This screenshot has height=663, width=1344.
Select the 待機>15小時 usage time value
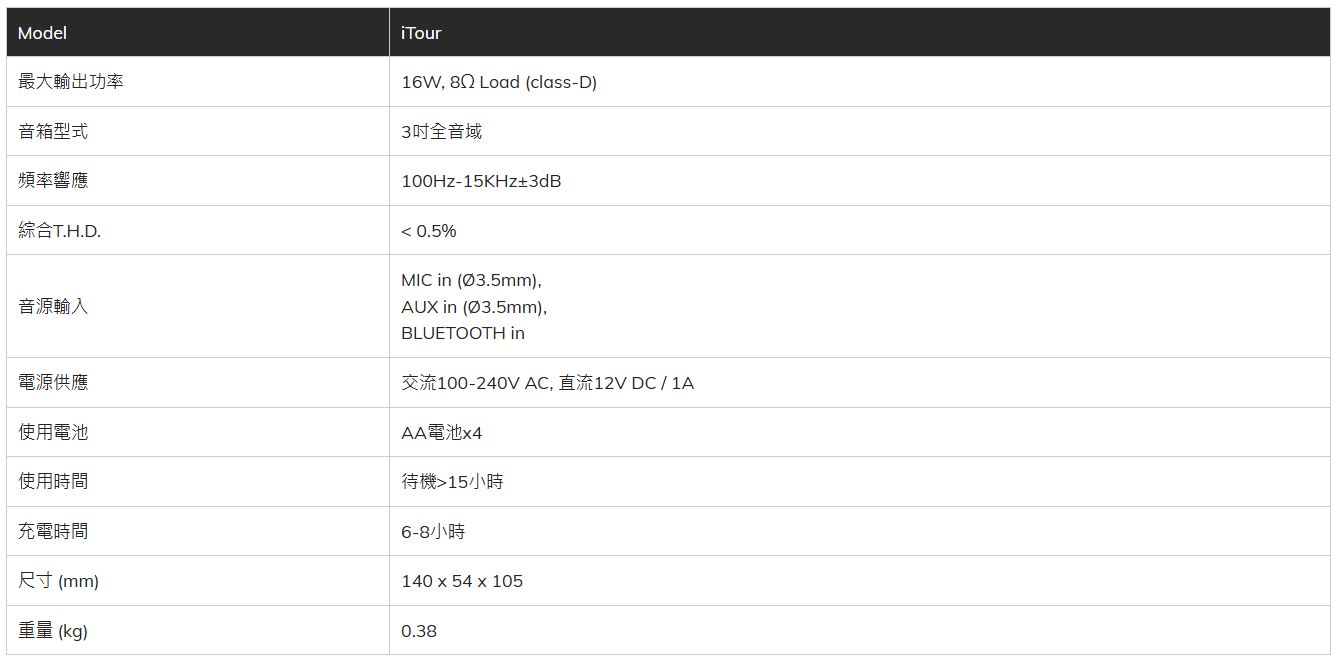tap(452, 482)
